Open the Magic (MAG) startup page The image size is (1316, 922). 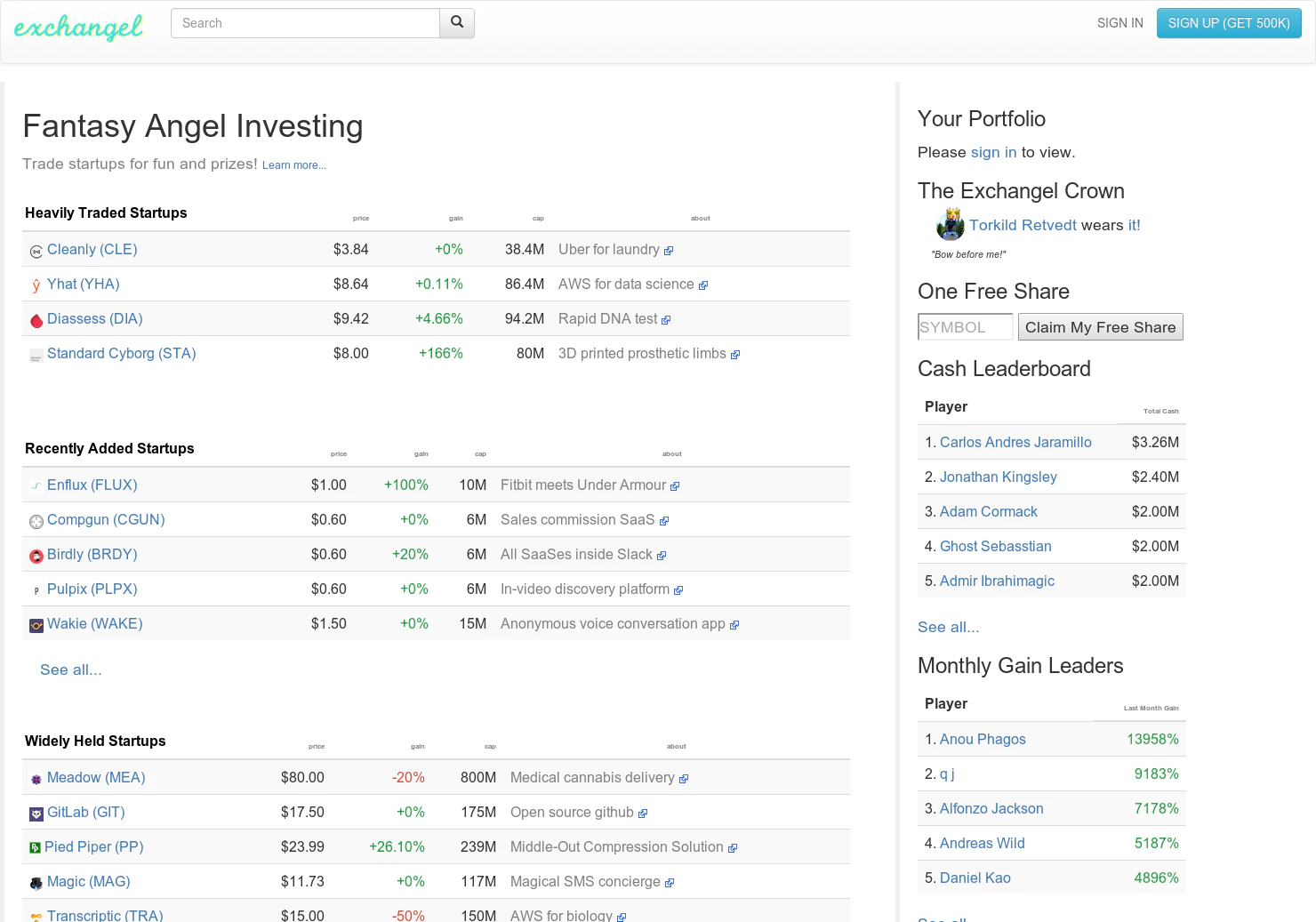click(89, 882)
